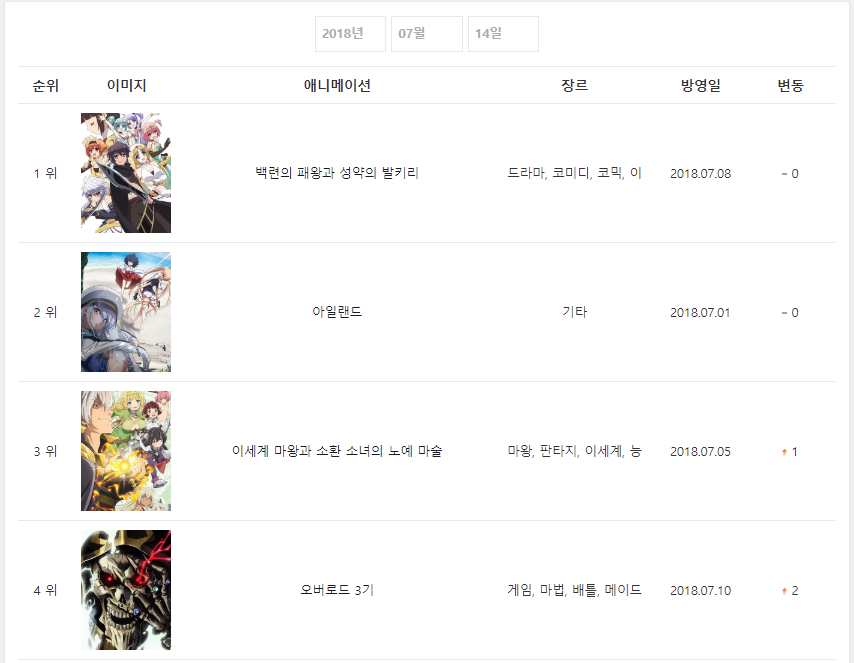854x663 pixels.
Task: Open the 아일랜드 poster thumbnail
Action: click(126, 312)
